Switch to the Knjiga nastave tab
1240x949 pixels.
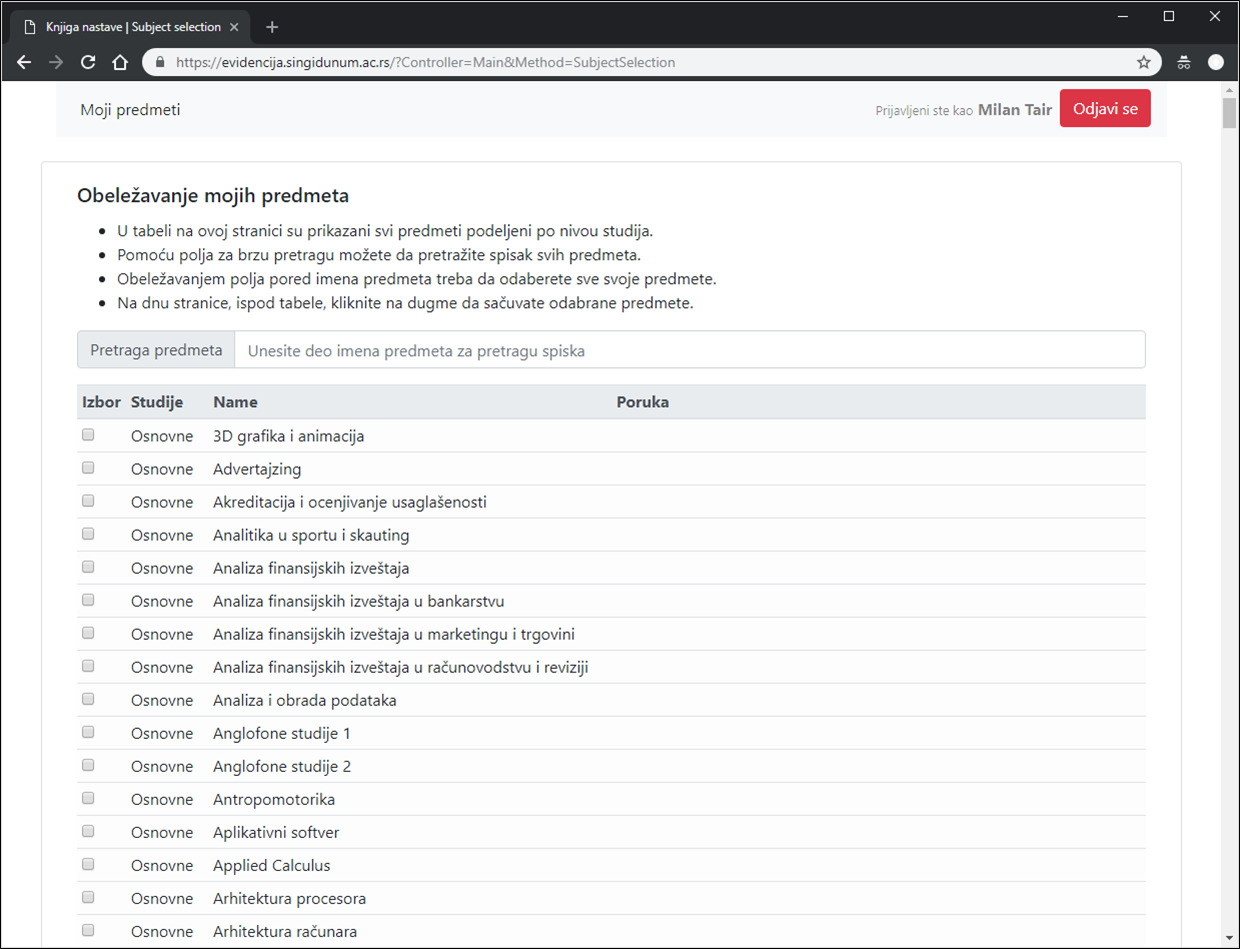(130, 27)
